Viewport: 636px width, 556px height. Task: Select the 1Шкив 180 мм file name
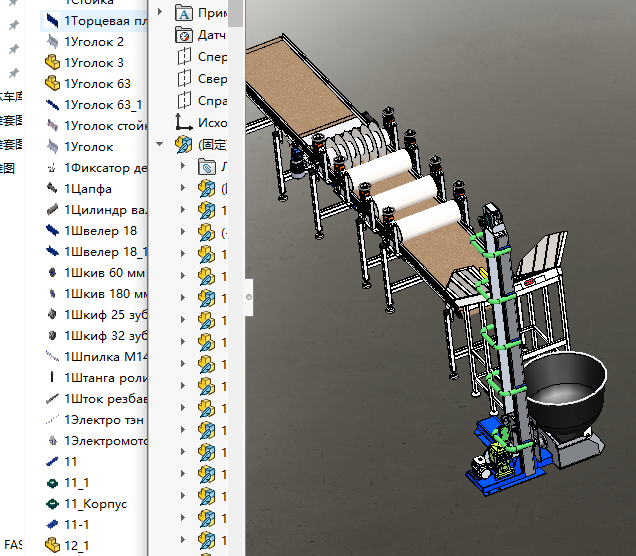pyautogui.click(x=105, y=294)
